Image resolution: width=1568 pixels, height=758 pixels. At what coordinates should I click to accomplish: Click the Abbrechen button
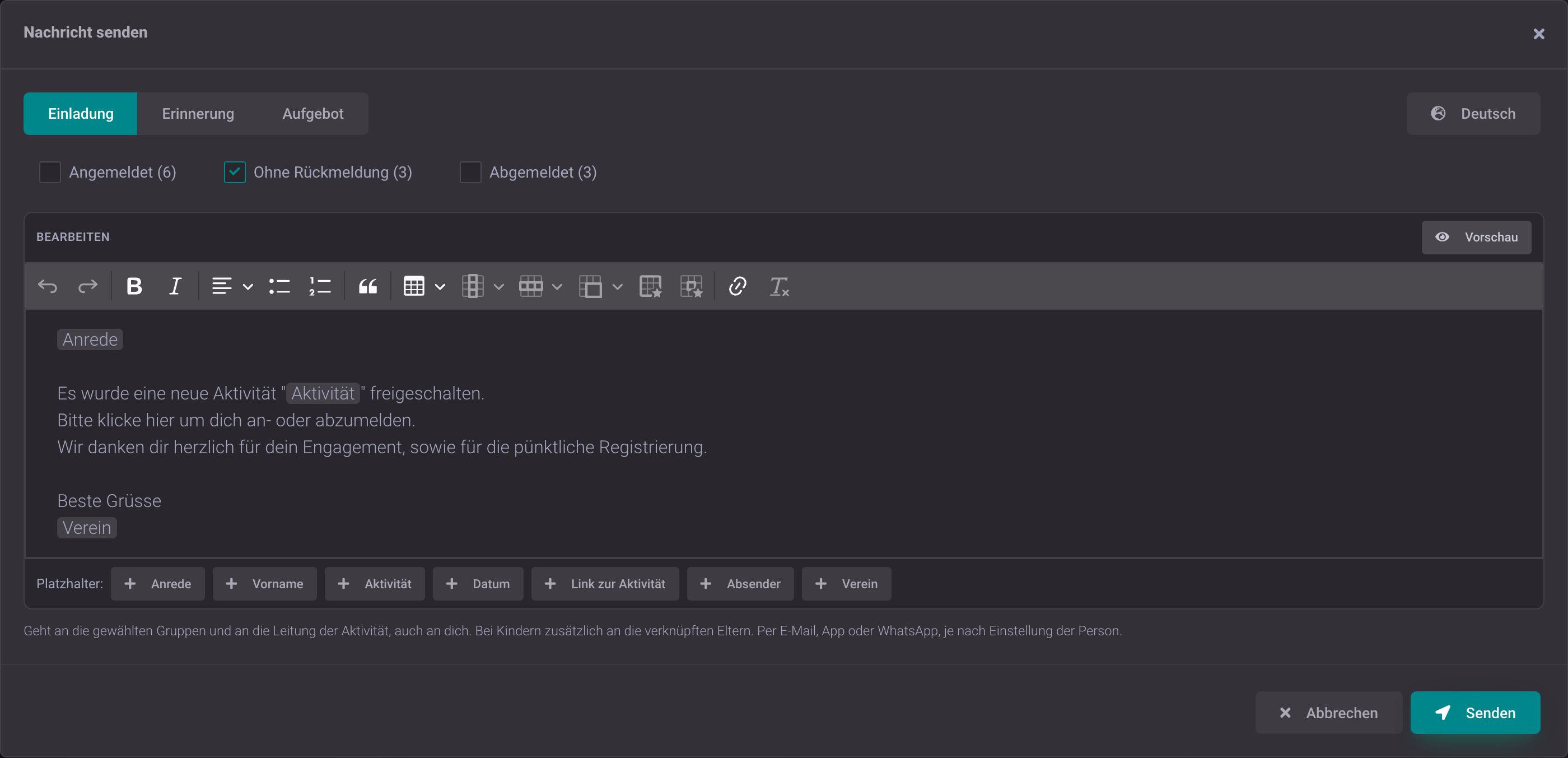coord(1329,713)
